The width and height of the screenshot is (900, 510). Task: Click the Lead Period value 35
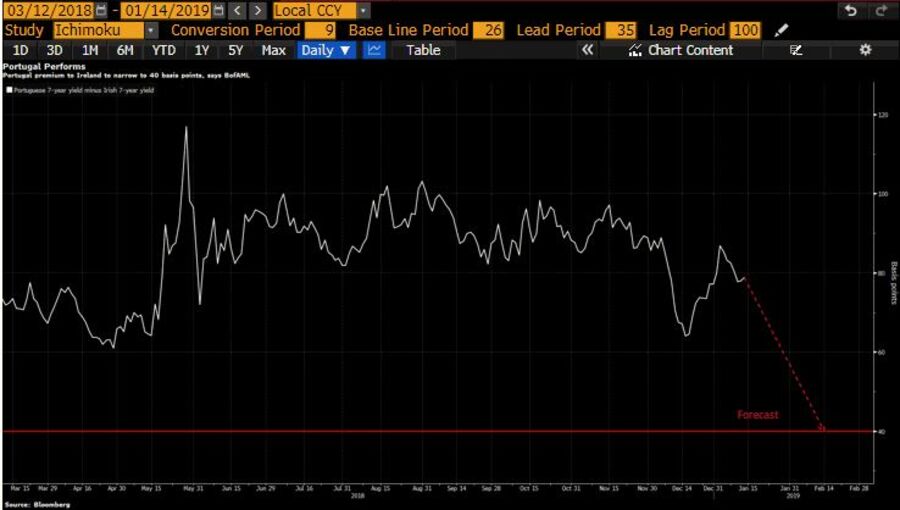point(620,30)
